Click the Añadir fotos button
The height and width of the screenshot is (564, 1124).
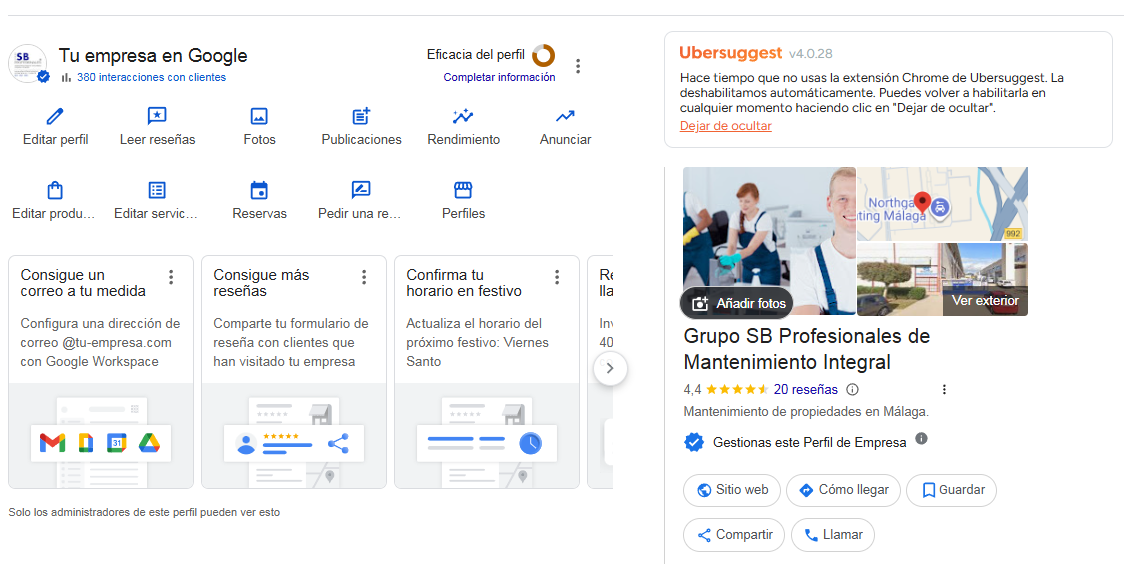tap(737, 303)
